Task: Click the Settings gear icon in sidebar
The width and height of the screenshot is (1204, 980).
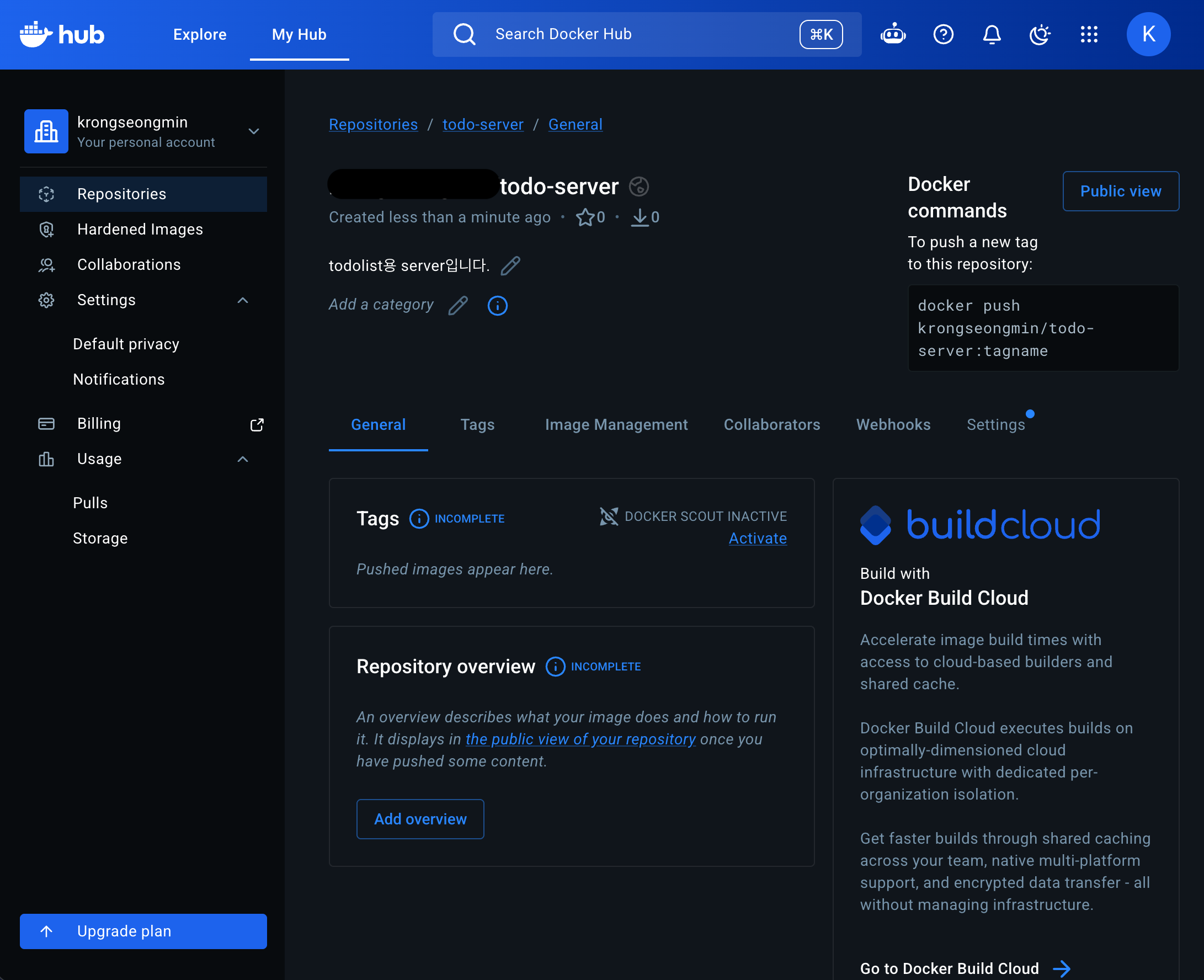Action: [46, 300]
